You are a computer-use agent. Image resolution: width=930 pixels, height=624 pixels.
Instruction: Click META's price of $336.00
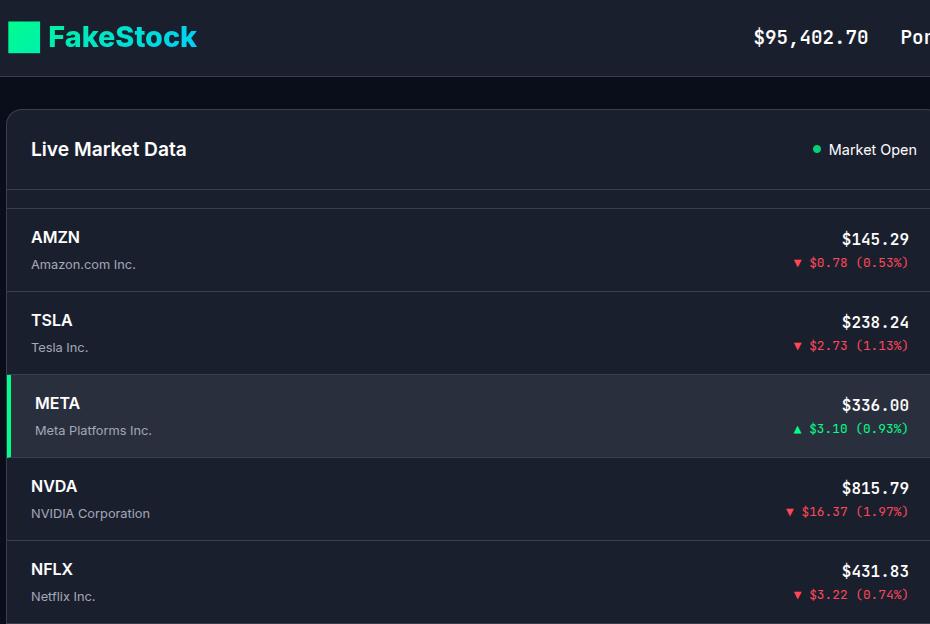[875, 405]
